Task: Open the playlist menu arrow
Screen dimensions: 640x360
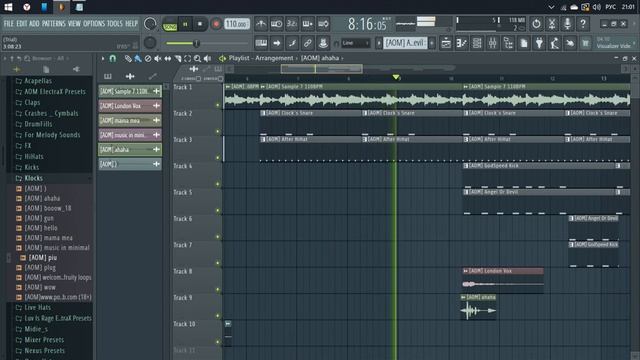Action: pyautogui.click(x=103, y=59)
